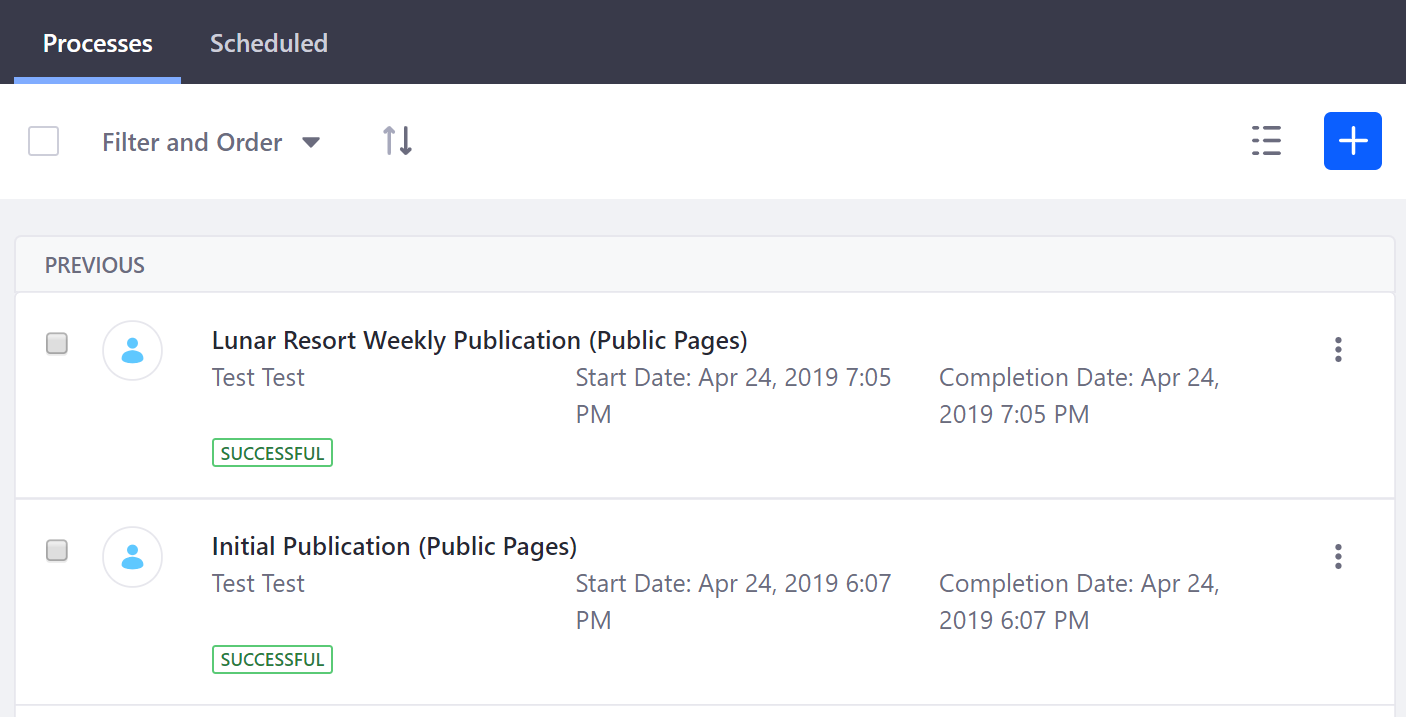1406x717 pixels.
Task: Check the Lunar Resort Weekly Publication checkbox
Action: pyautogui.click(x=57, y=344)
